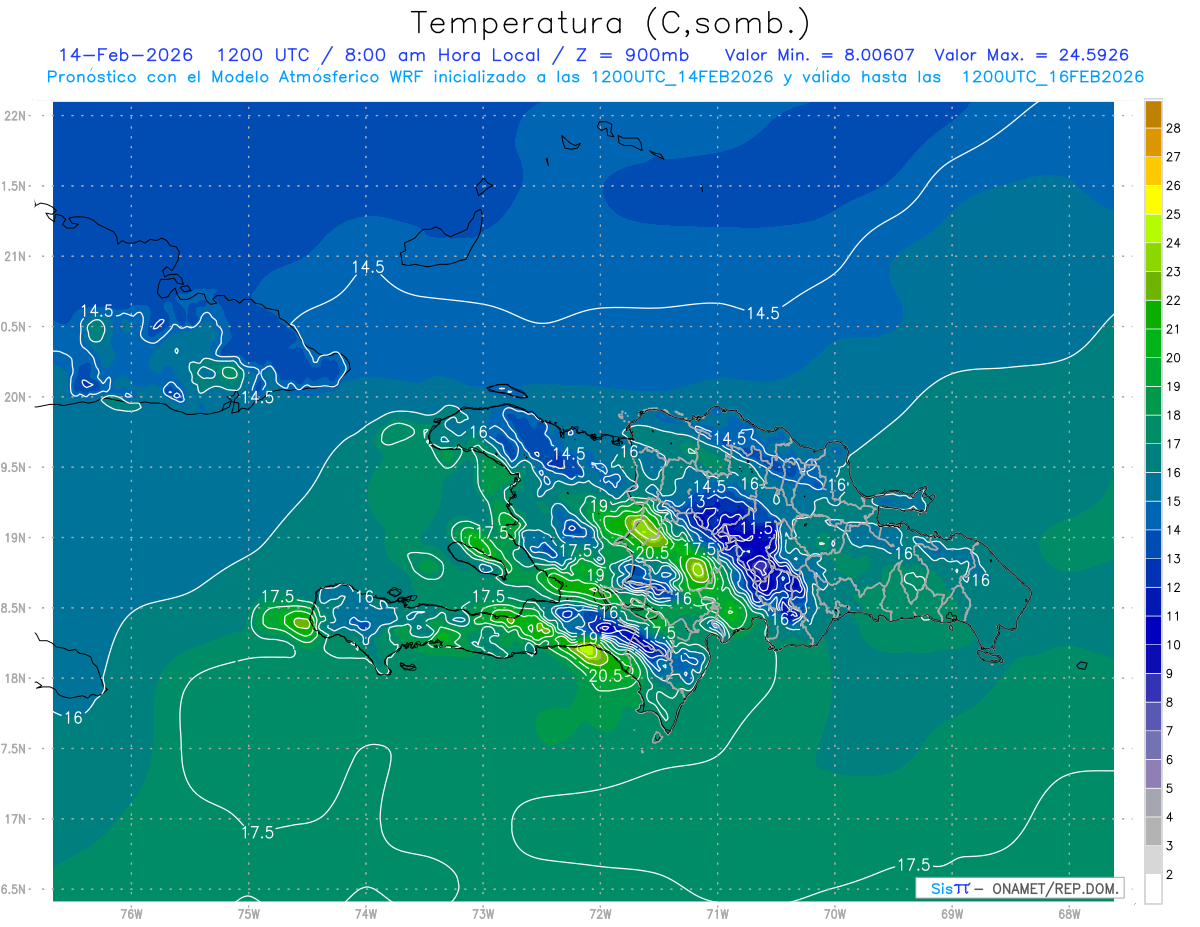Click the '17N' latitude axis label
Screen dimensions: 1200x927
click(x=15, y=819)
